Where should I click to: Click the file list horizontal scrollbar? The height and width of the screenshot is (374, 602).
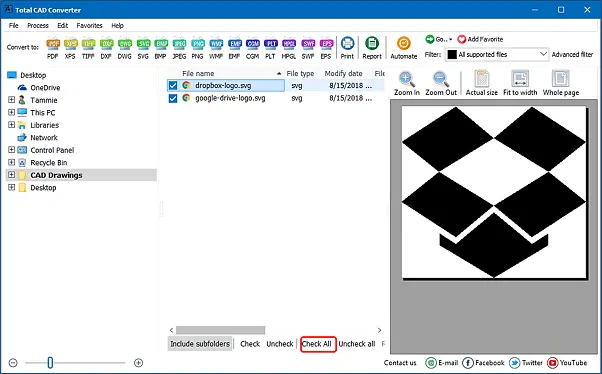220,330
